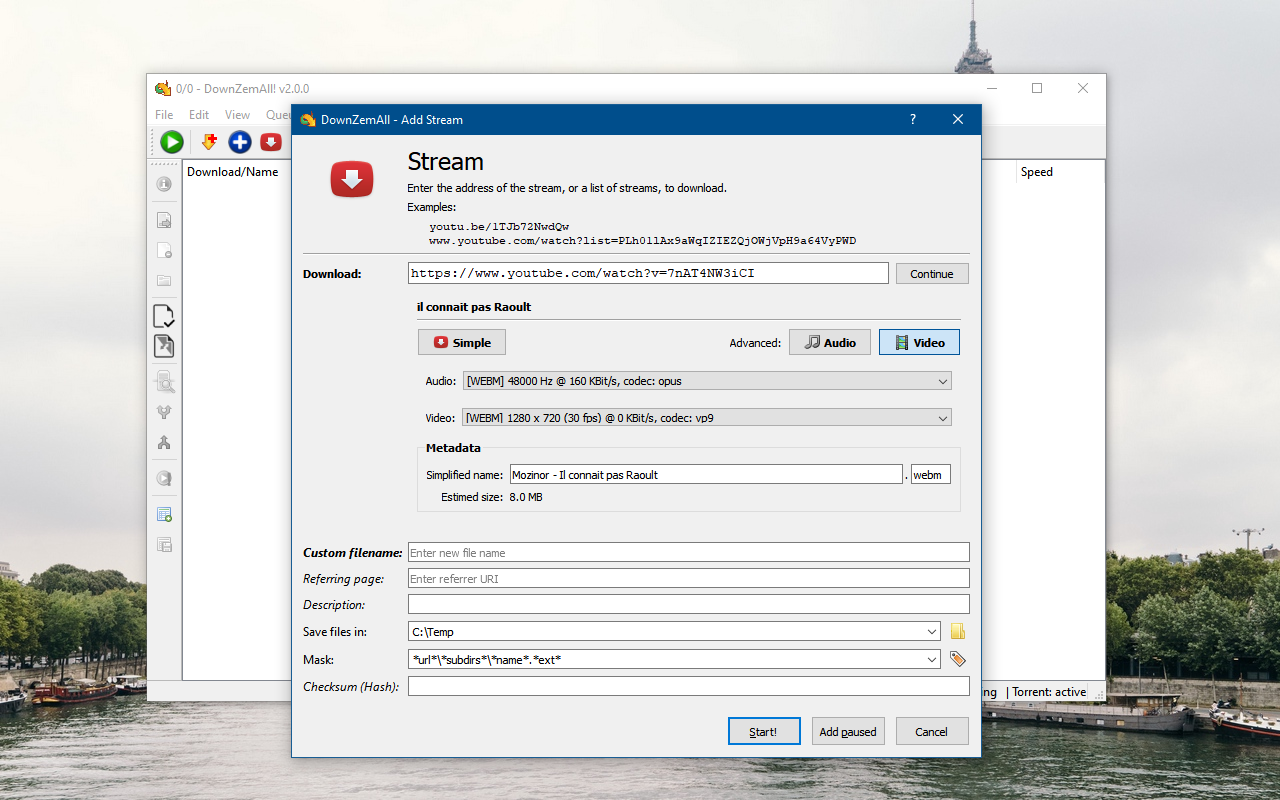Click the Custom filename input field

click(x=688, y=552)
